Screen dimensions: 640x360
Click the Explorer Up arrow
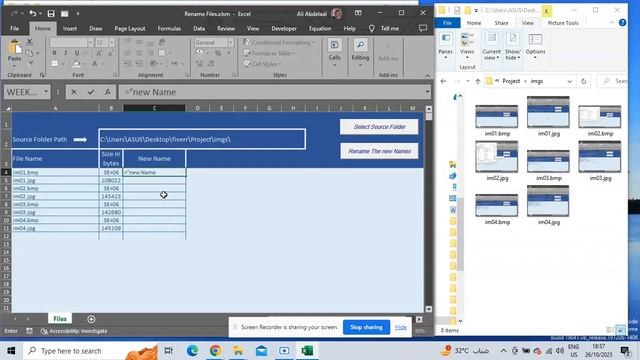pyautogui.click(x=478, y=81)
